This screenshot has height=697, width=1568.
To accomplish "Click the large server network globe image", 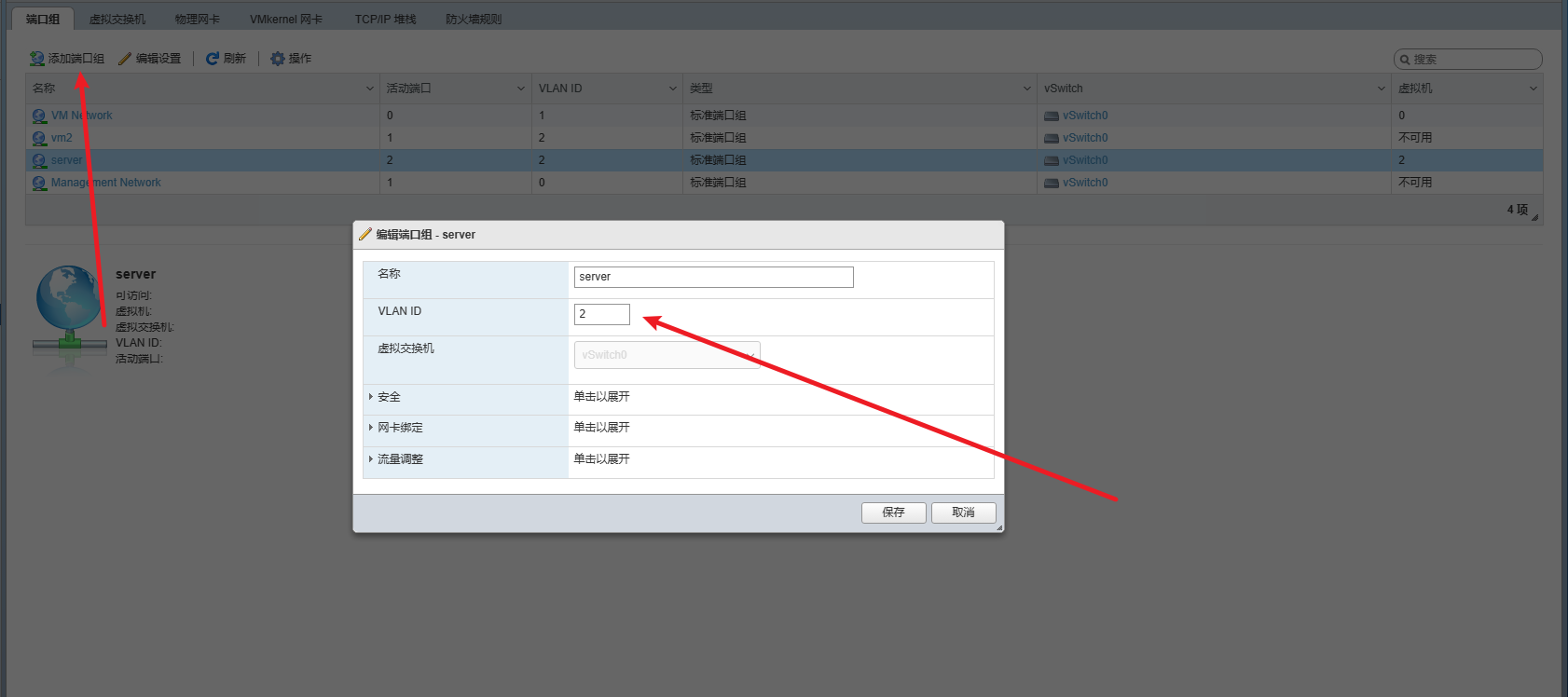I will 69,312.
